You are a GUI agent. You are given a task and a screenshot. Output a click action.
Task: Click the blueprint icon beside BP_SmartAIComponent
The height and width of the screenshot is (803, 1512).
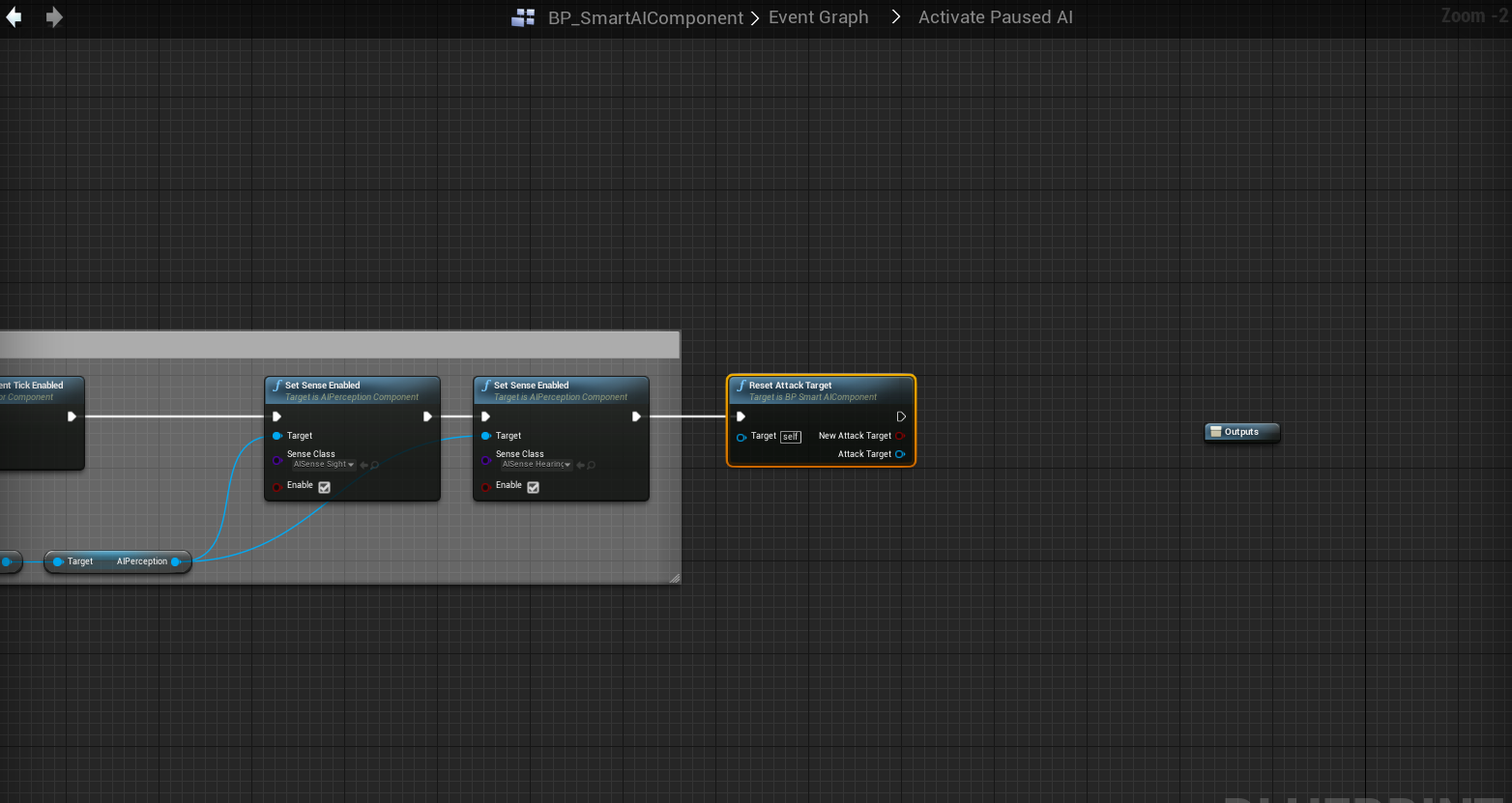(x=523, y=17)
